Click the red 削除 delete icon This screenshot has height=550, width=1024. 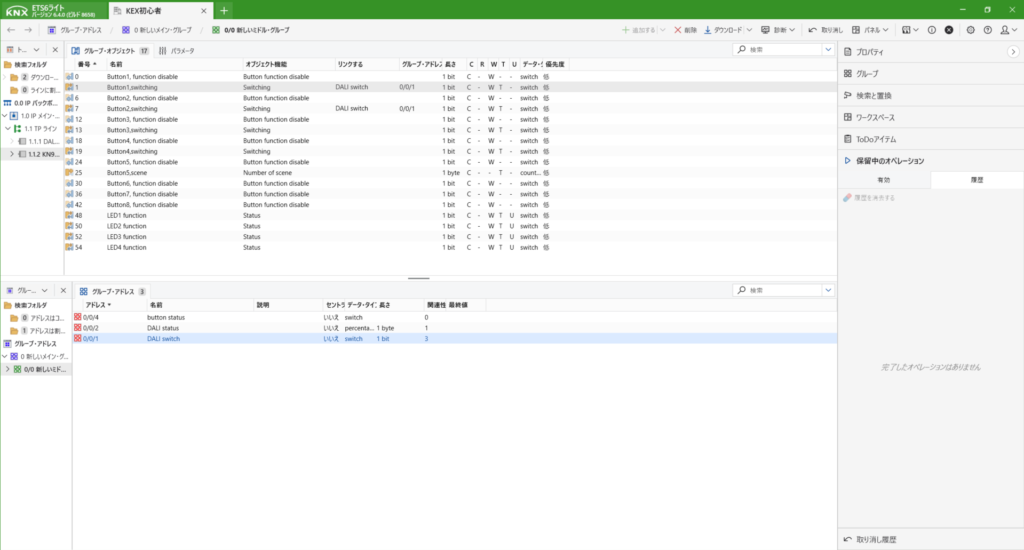point(677,30)
